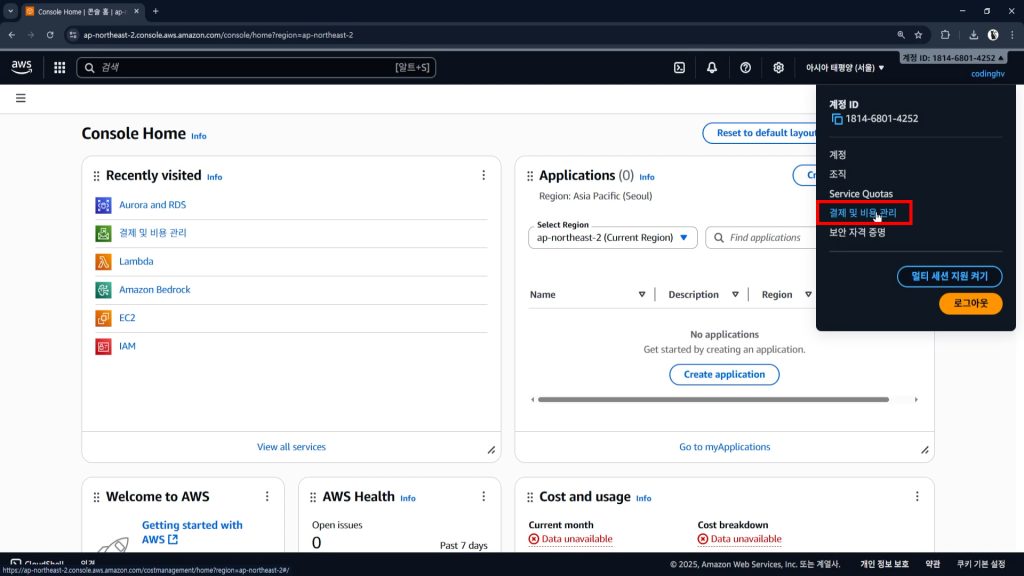Click the EC2 service icon
The image size is (1024, 576).
103,318
